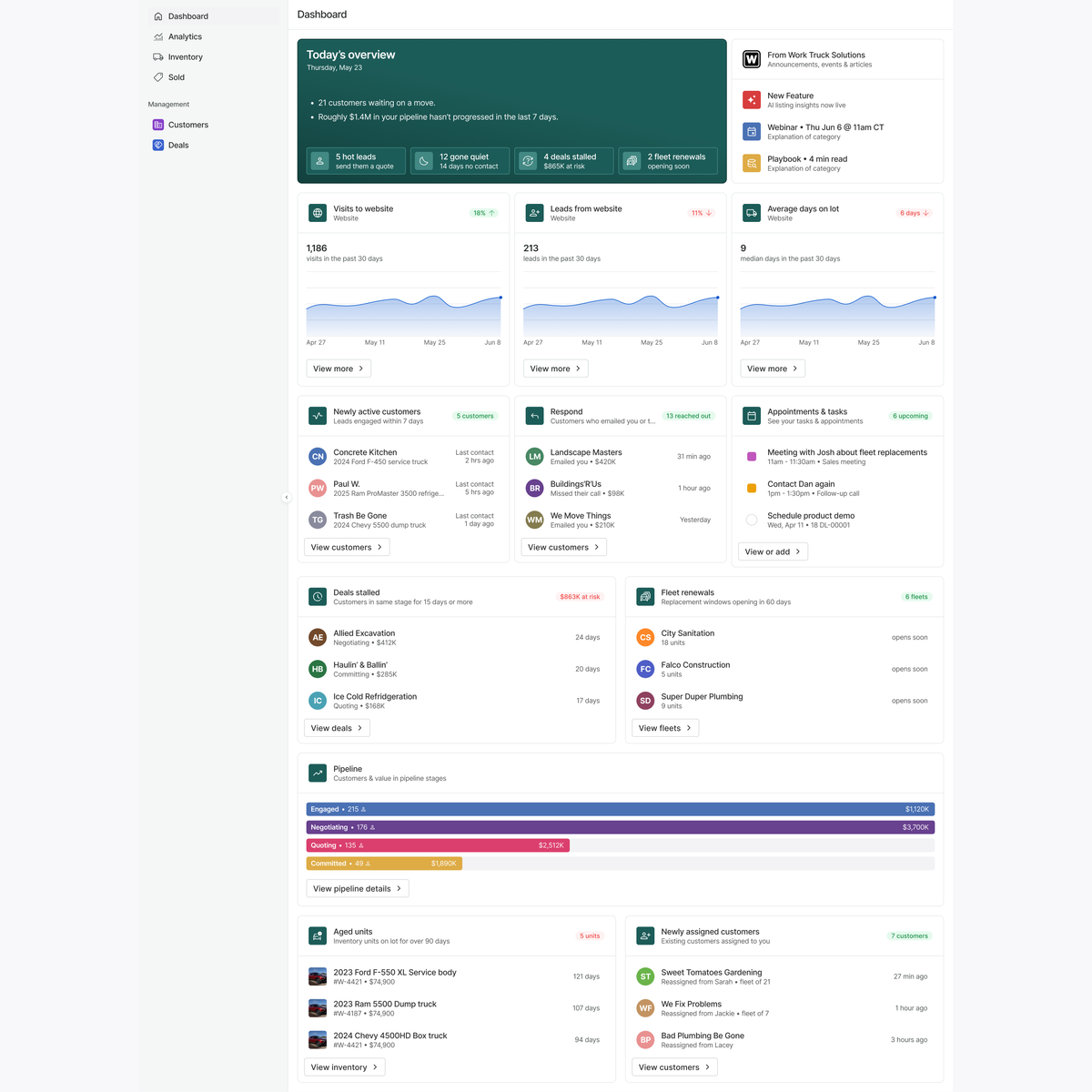Image resolution: width=1092 pixels, height=1092 pixels.
Task: Click the View fleets button
Action: pyautogui.click(x=665, y=728)
